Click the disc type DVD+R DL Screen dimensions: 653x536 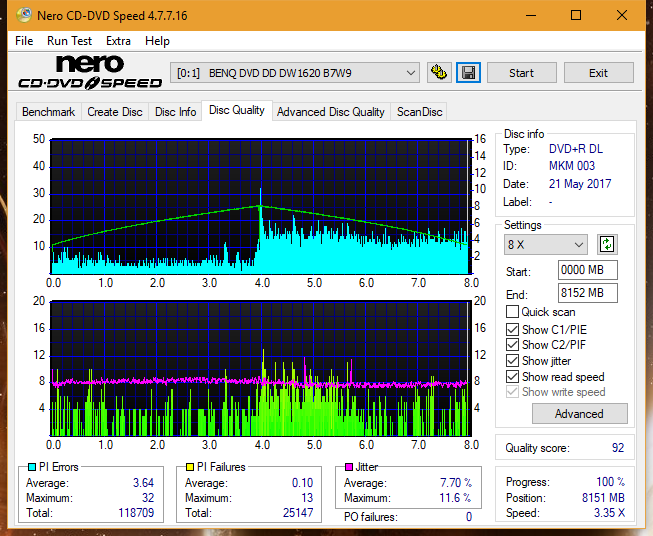[576, 149]
